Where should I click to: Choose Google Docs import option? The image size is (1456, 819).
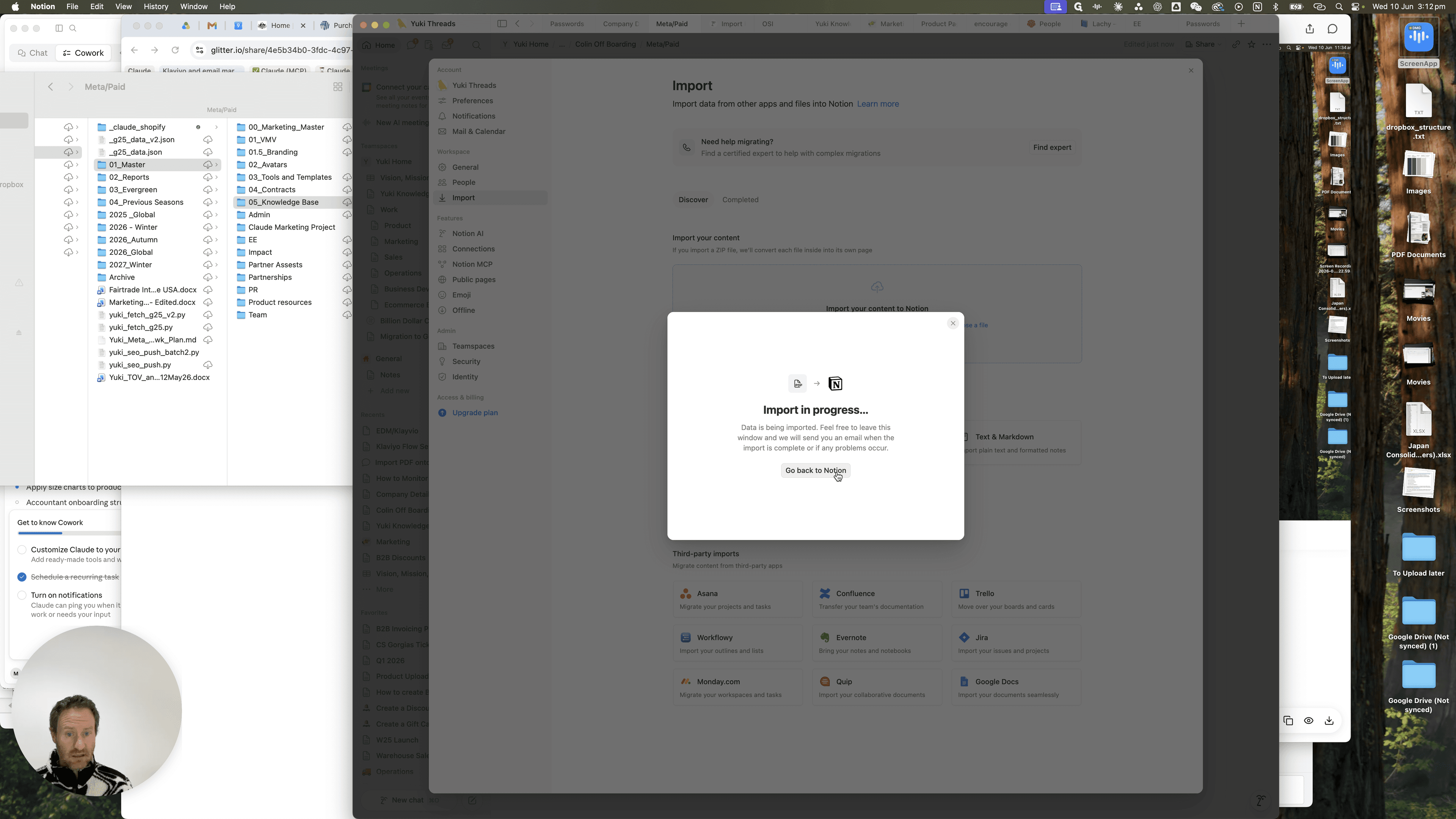coord(1016,687)
